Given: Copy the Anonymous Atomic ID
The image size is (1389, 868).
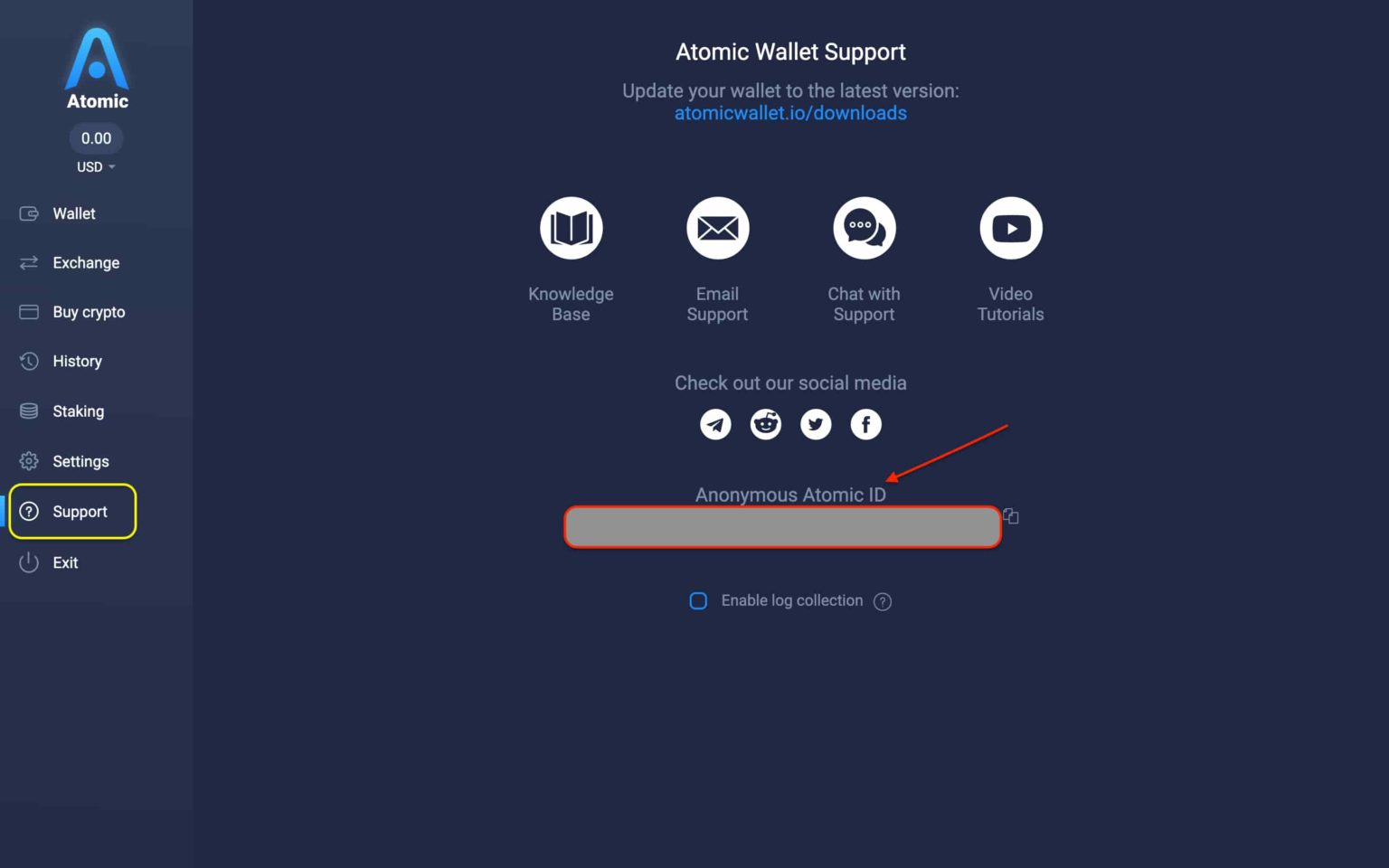Looking at the screenshot, I should (x=1010, y=515).
